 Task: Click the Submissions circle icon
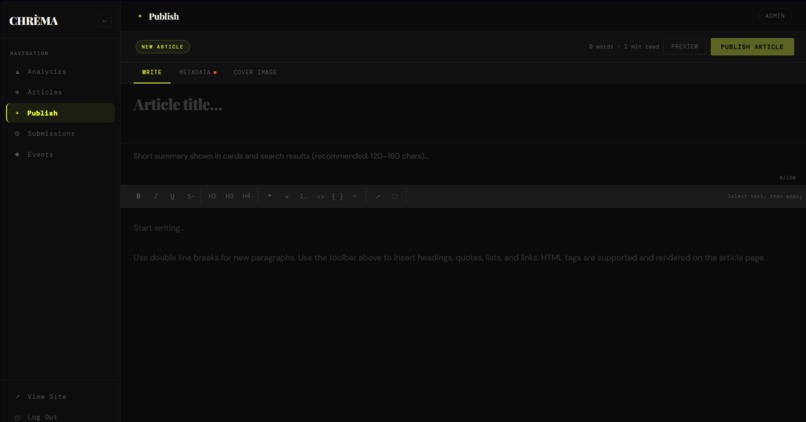[x=17, y=134]
